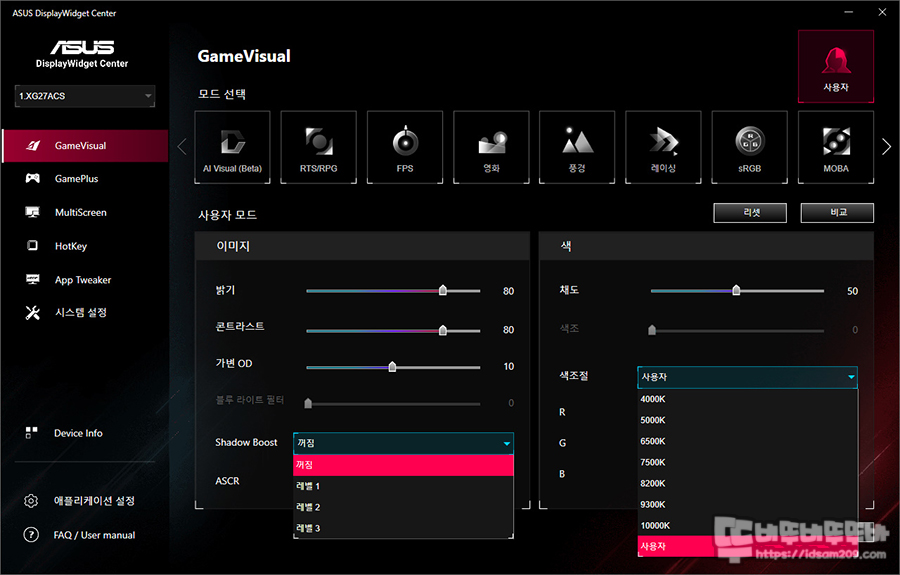Click the App Tweaker icon
This screenshot has width=900, height=575.
point(33,279)
